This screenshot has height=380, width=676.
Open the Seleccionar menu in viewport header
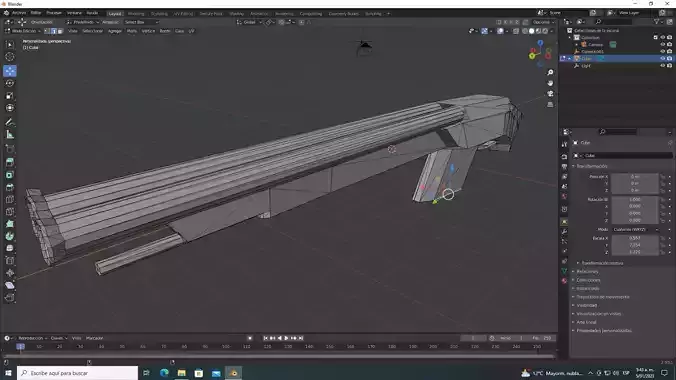93,31
